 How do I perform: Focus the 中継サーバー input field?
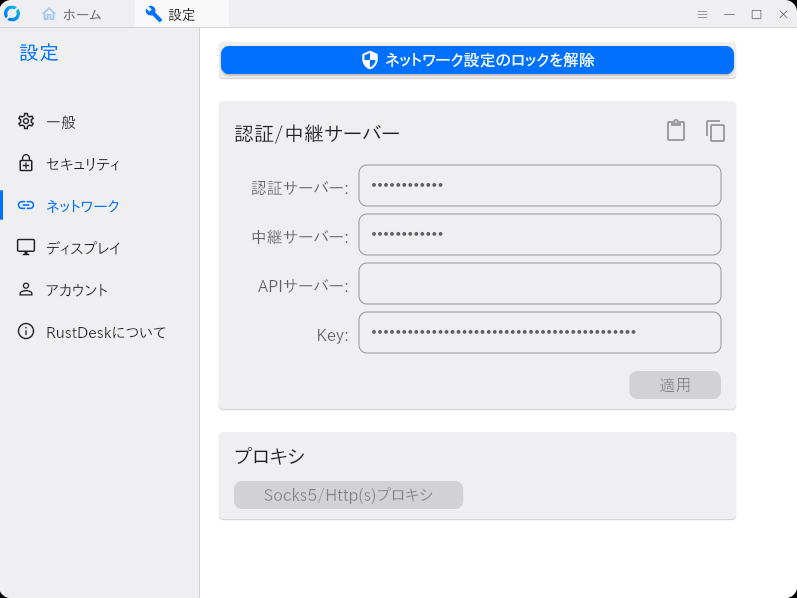(x=540, y=234)
